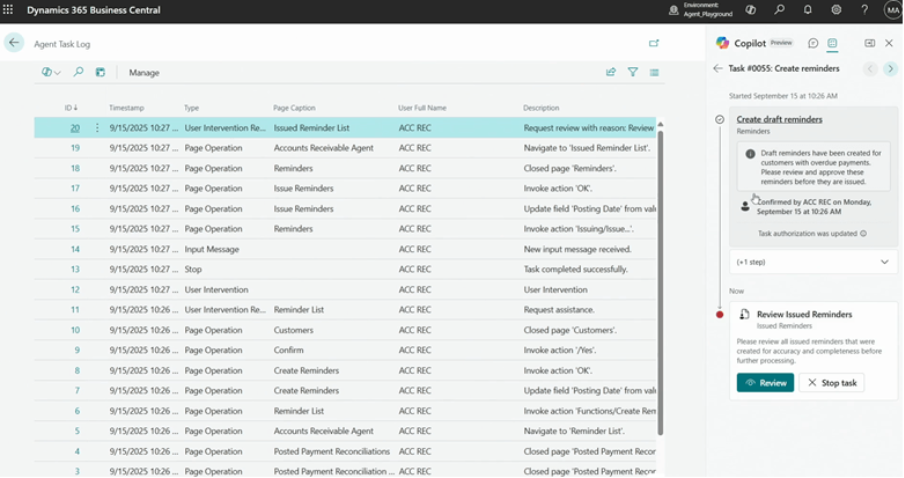Viewport: 904px width, 478px height.
Task: Open the Copilot dropdown in list toolbar
Action: pyautogui.click(x=51, y=72)
